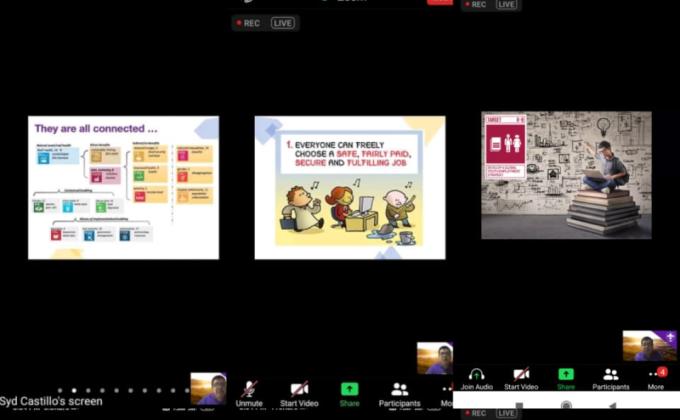Click the REC indicator at top center
The width and height of the screenshot is (680, 420).
(247, 23)
